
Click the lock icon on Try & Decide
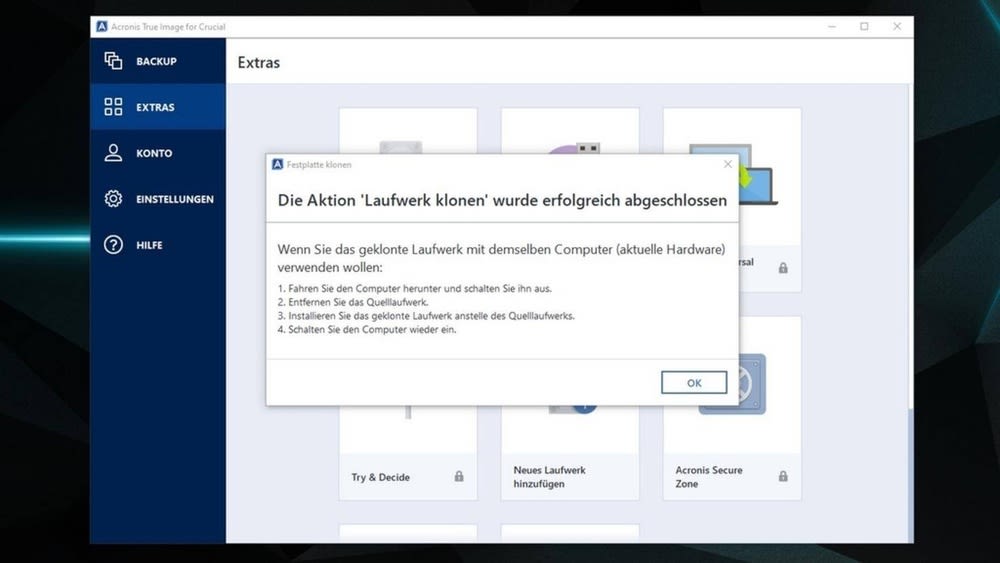459,476
